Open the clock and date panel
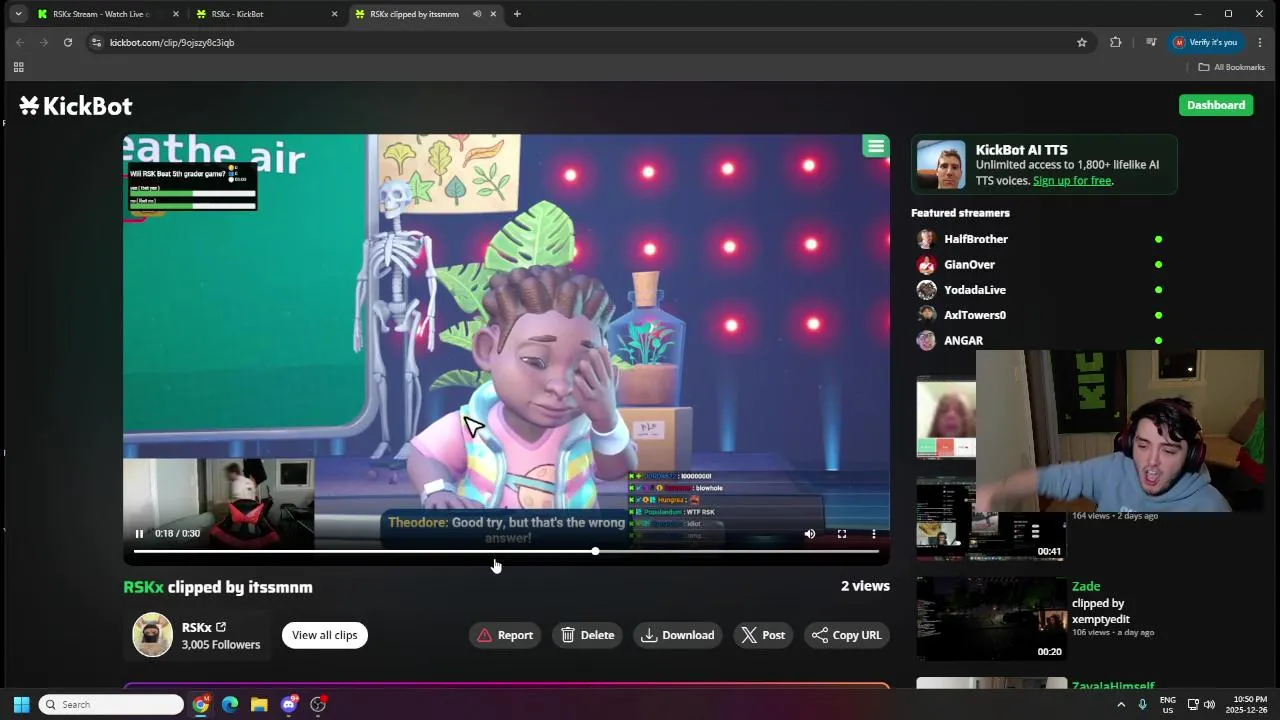The width and height of the screenshot is (1280, 720). (1249, 705)
